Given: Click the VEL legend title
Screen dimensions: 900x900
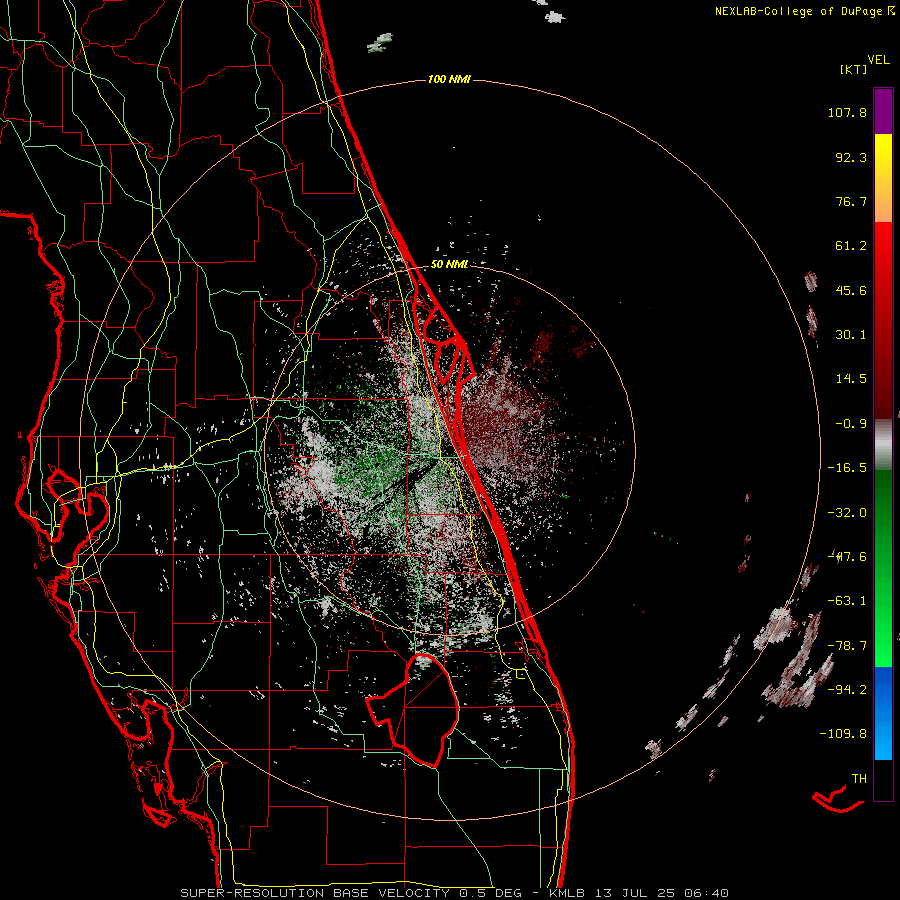Looking at the screenshot, I should [879, 60].
